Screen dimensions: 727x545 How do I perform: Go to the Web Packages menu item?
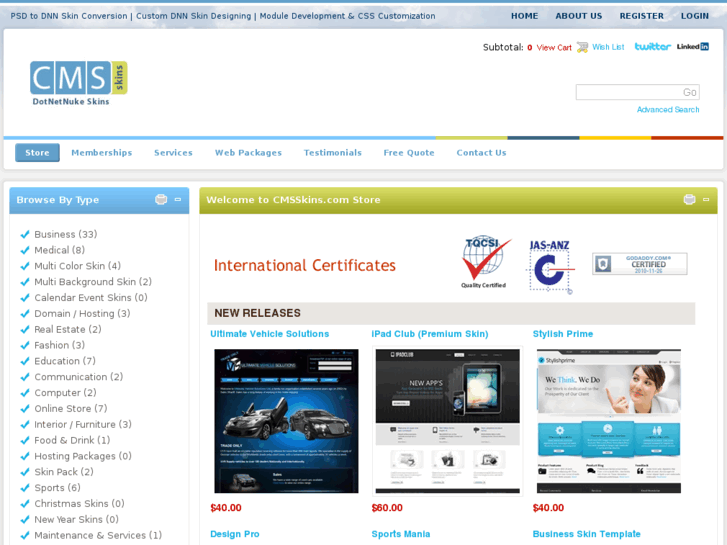coord(248,153)
